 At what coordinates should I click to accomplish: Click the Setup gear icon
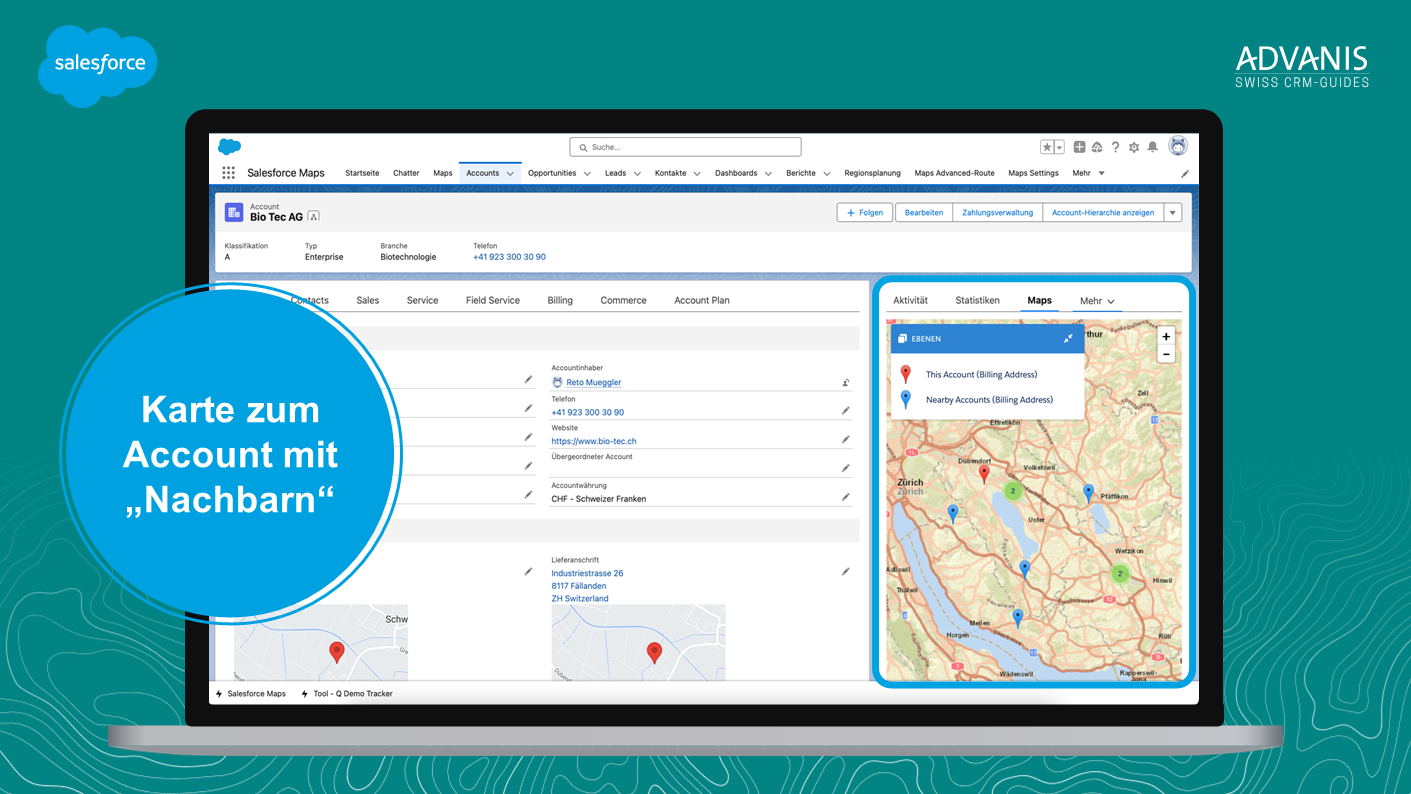(1134, 147)
